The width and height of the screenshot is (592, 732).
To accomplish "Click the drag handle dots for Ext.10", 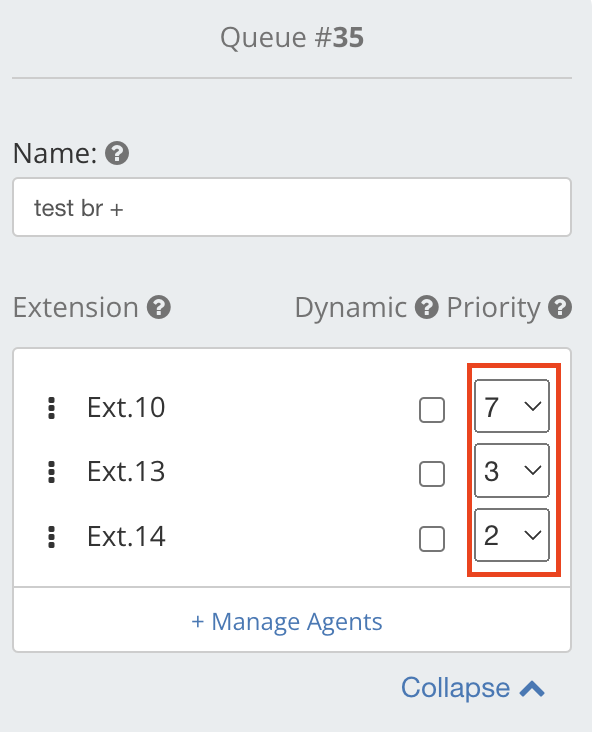I will 52,408.
